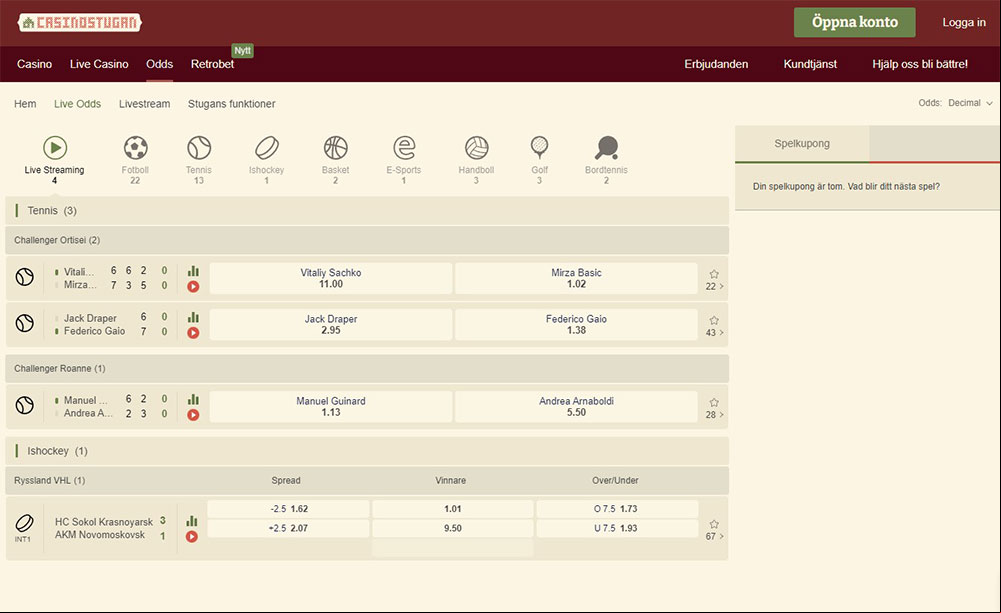Screen dimensions: 1001x613
Task: Expand 28 more markets for Guinard match
Action: [714, 415]
